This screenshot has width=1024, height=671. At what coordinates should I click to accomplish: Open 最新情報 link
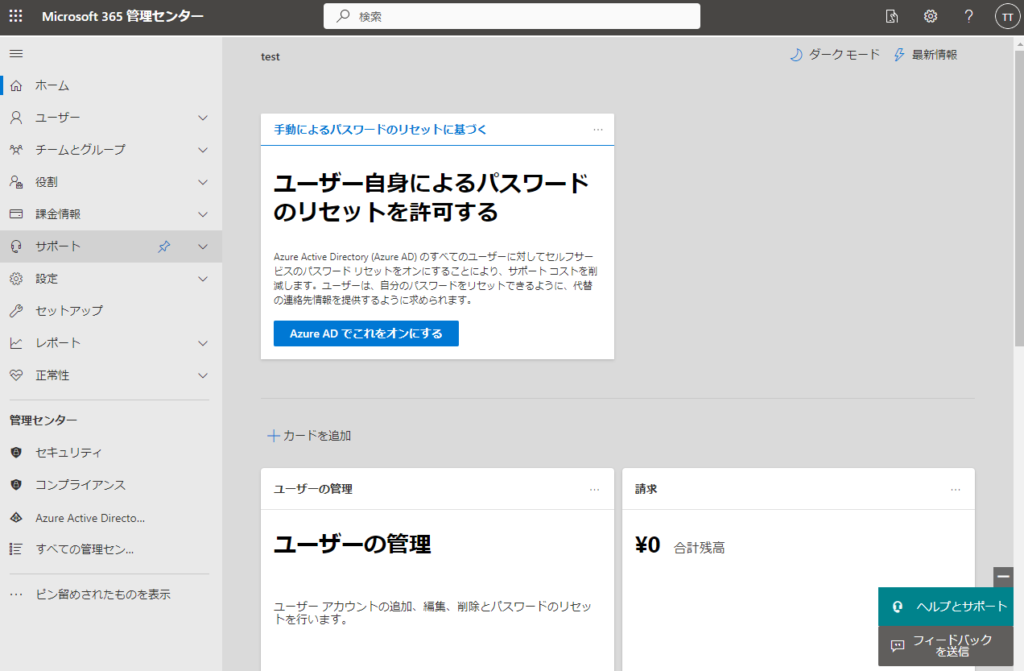point(925,55)
